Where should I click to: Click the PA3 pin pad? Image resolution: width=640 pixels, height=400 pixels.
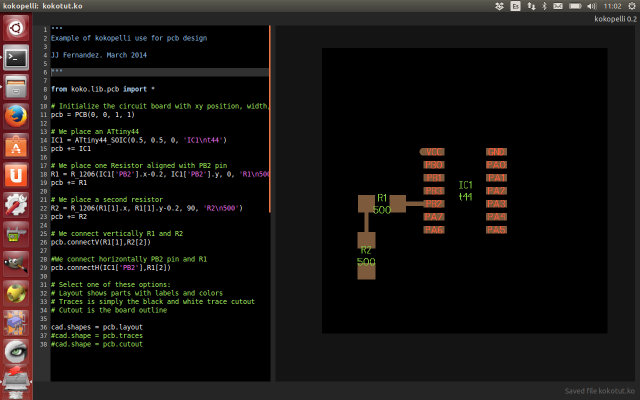[496, 204]
